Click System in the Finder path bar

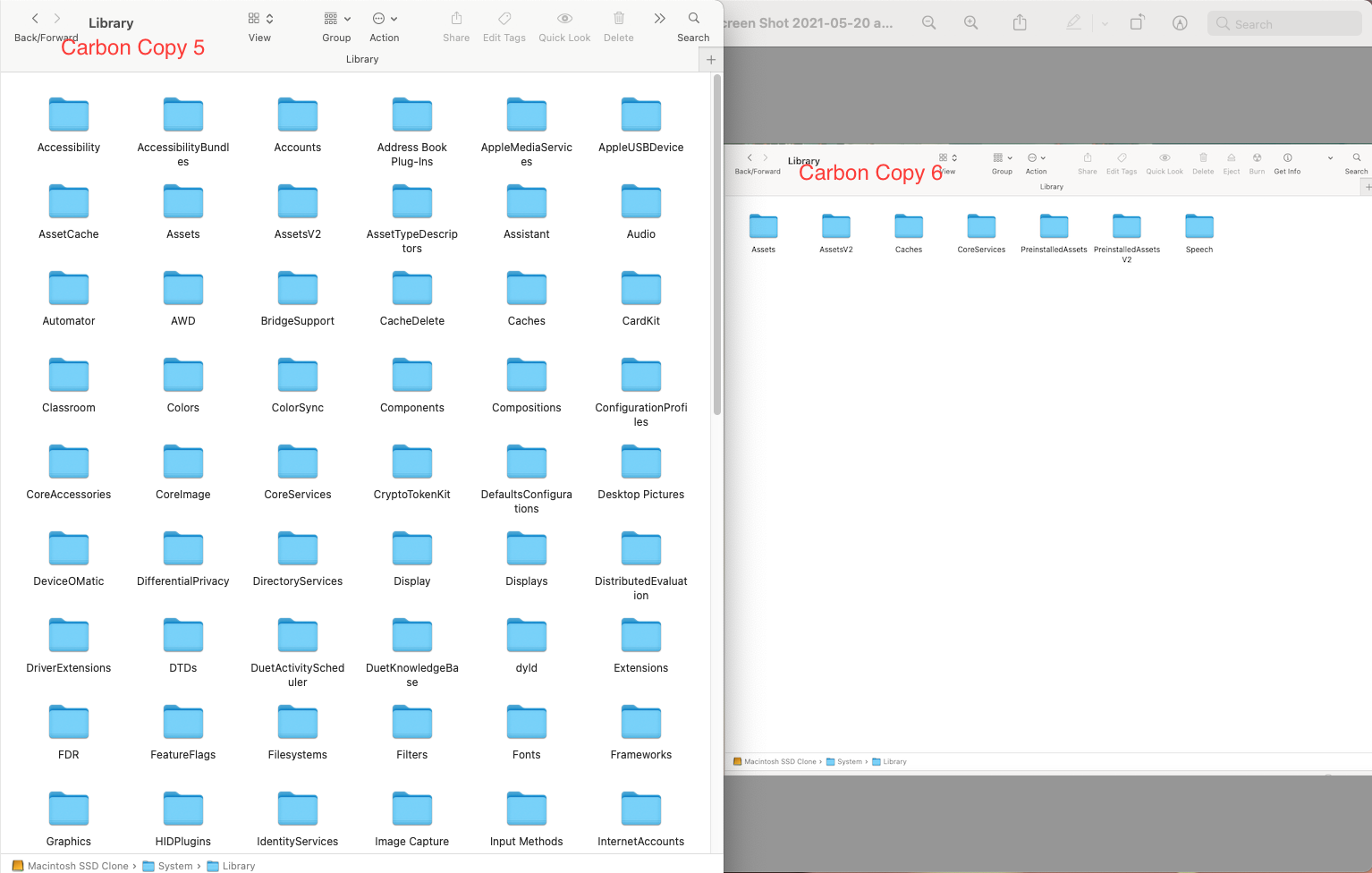[x=168, y=866]
